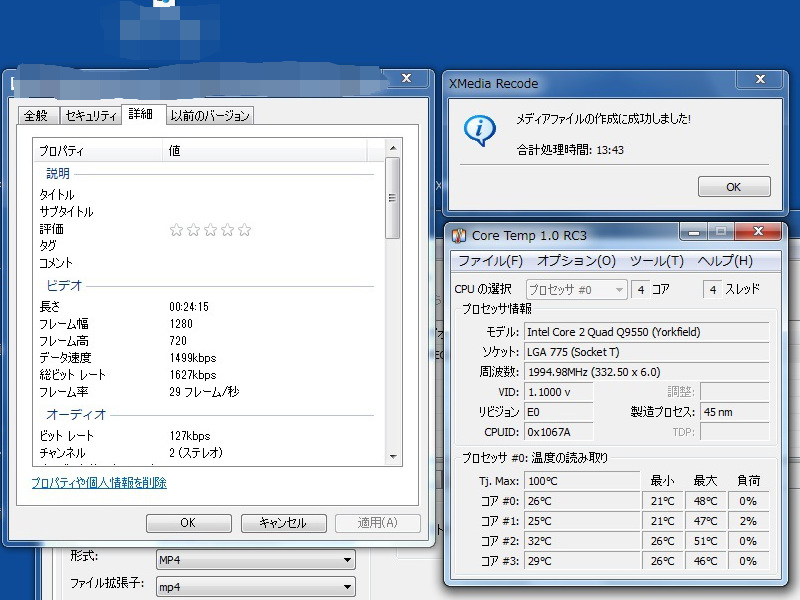Close the XMedia Recode dialog

[x=760, y=79]
